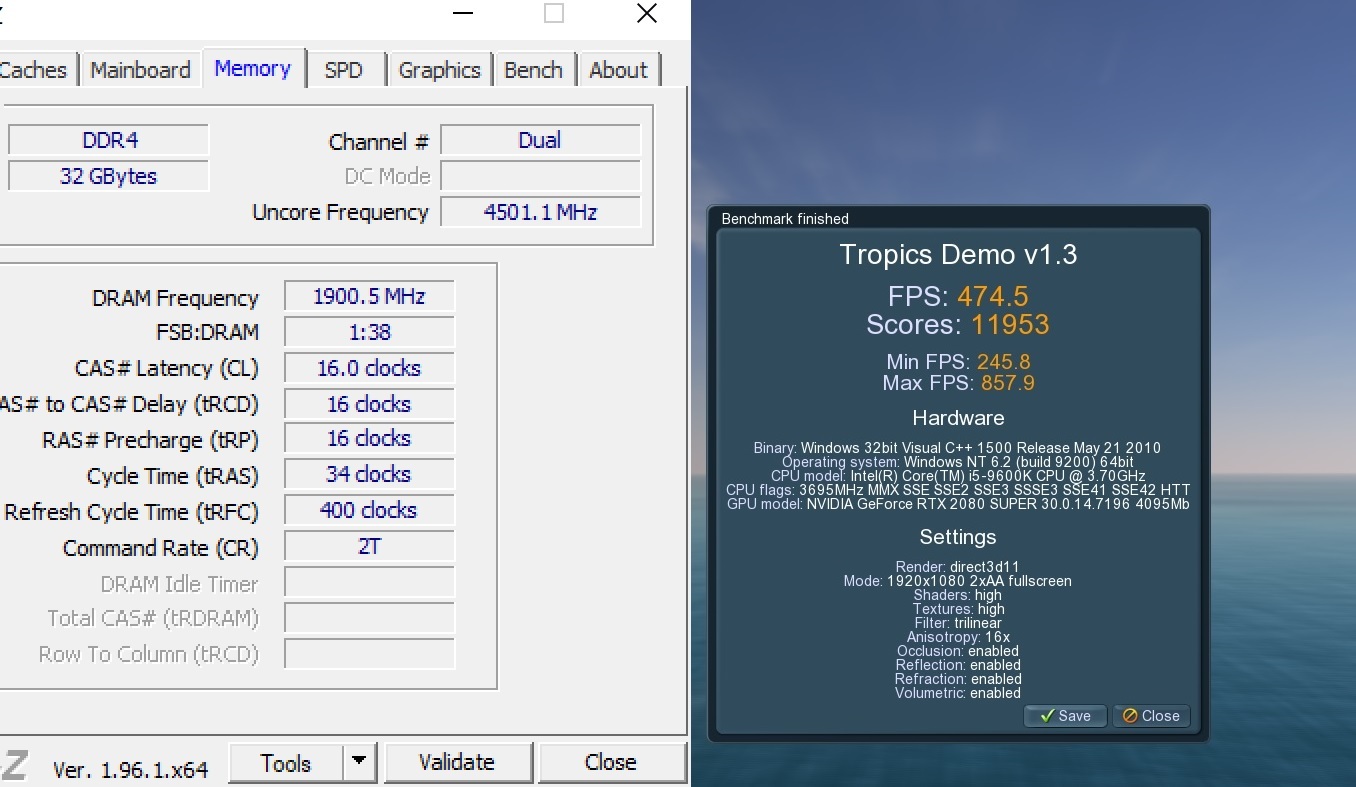The height and width of the screenshot is (787, 1356).
Task: Click the Textures high setting
Action: click(958, 609)
